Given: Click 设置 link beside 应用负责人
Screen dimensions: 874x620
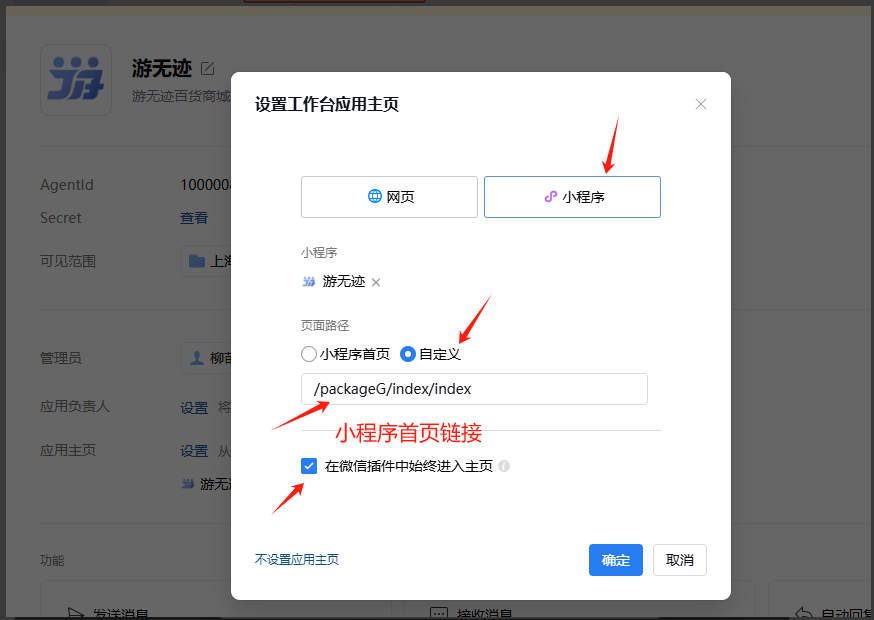Looking at the screenshot, I should 194,407.
